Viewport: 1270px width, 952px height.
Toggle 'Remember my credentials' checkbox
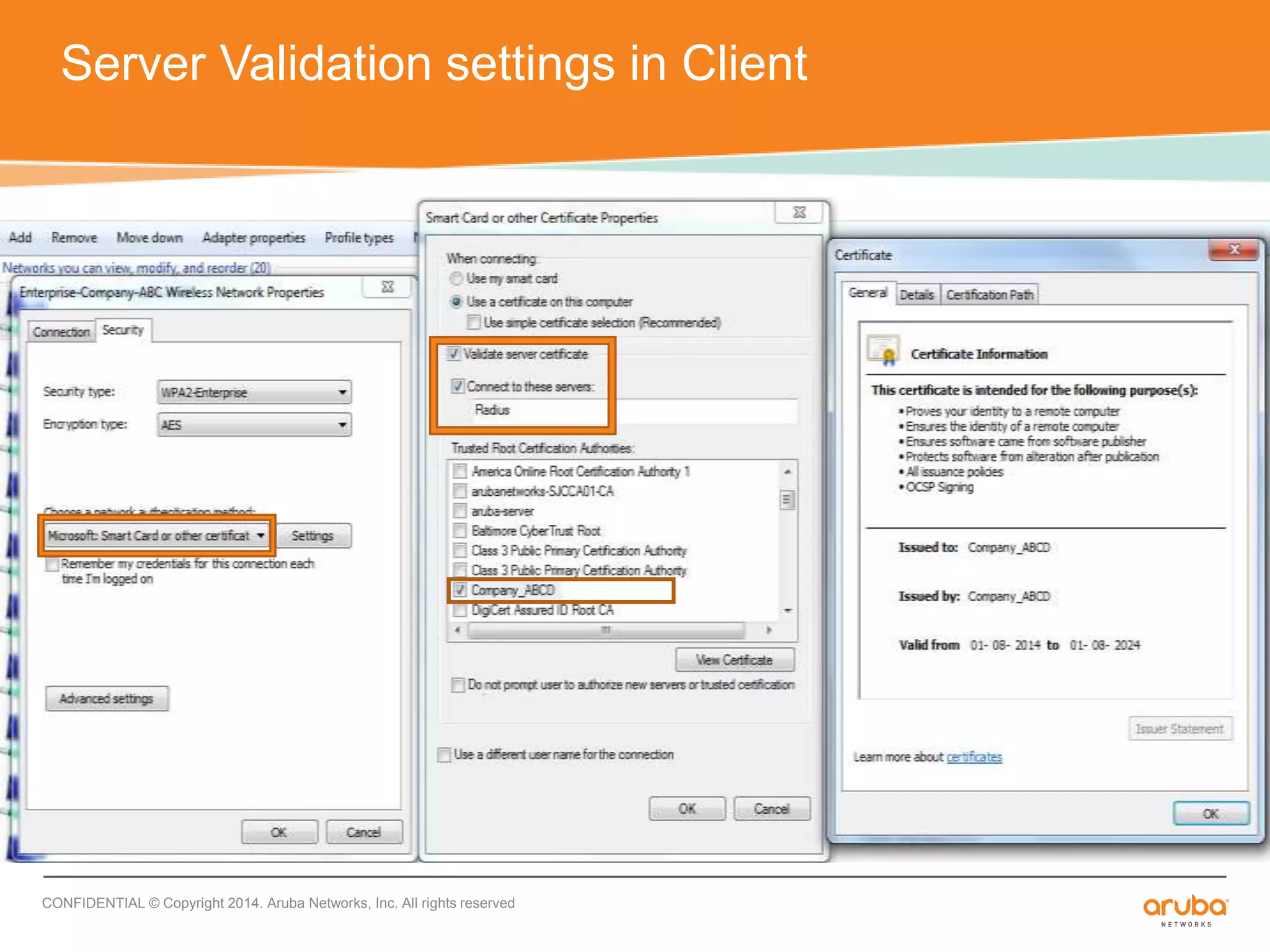pyautogui.click(x=53, y=564)
